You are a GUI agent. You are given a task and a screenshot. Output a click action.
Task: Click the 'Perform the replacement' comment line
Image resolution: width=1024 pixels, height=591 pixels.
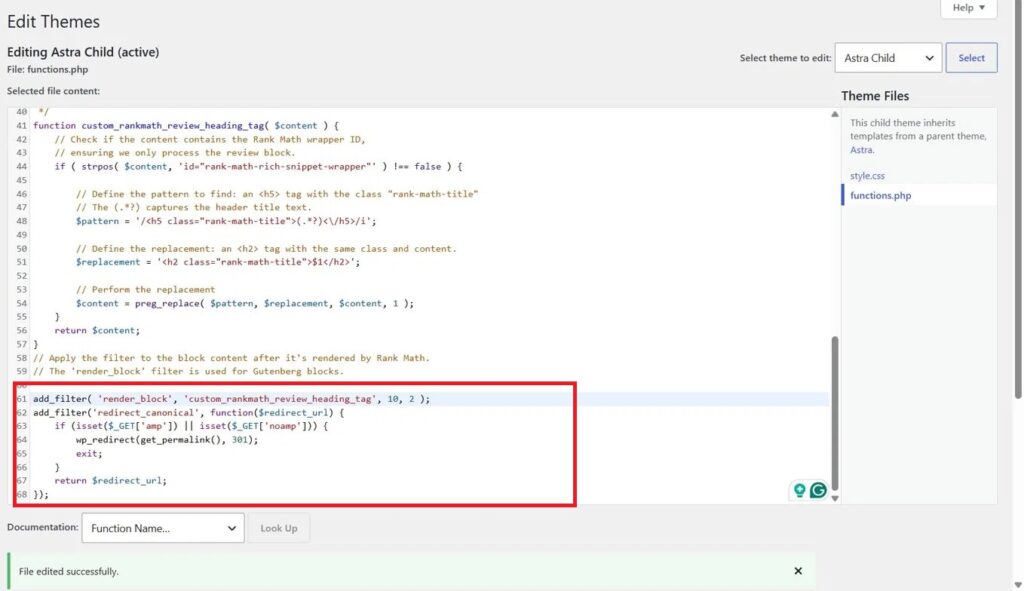[145, 289]
